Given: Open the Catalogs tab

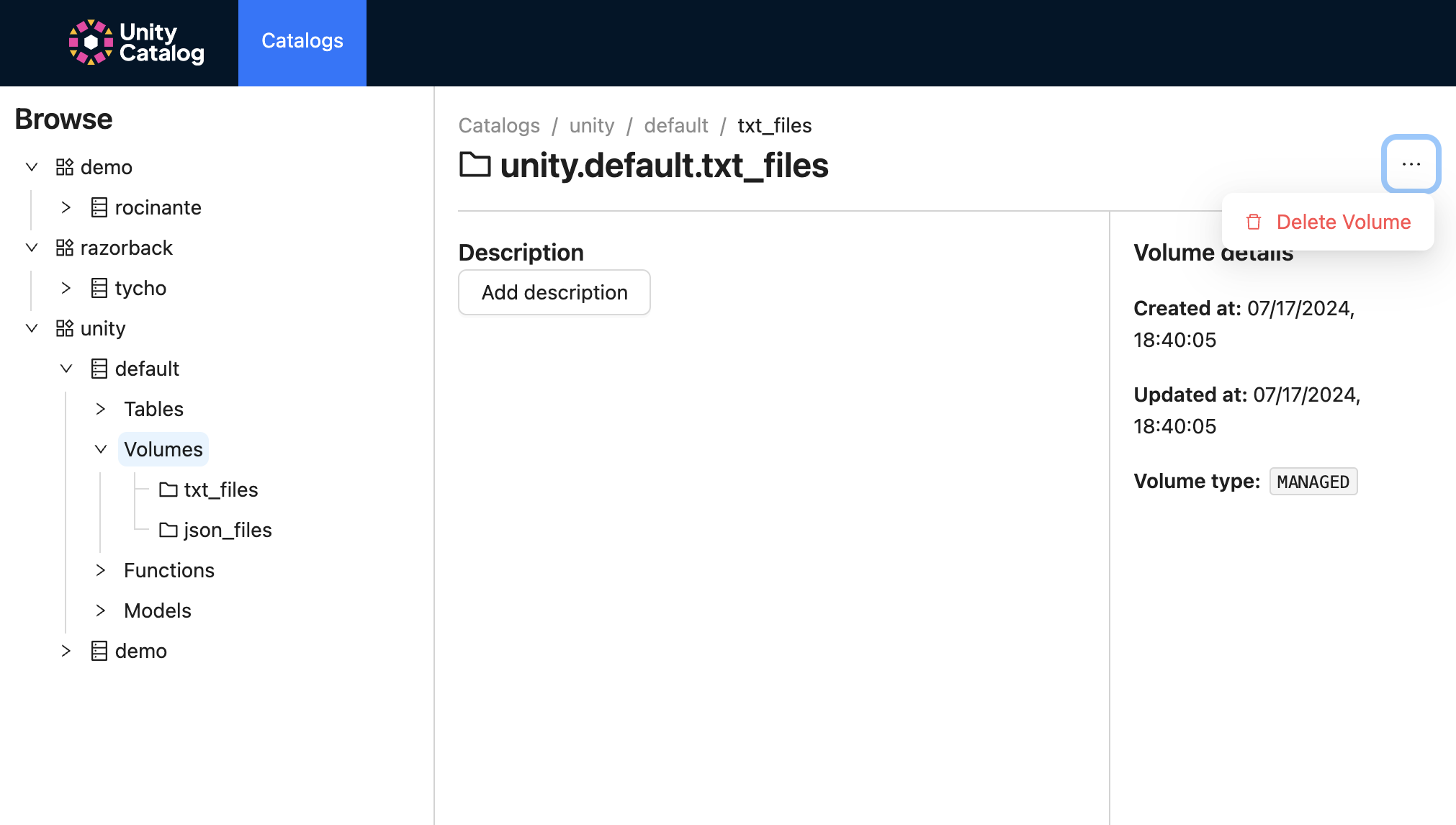Looking at the screenshot, I should [302, 42].
